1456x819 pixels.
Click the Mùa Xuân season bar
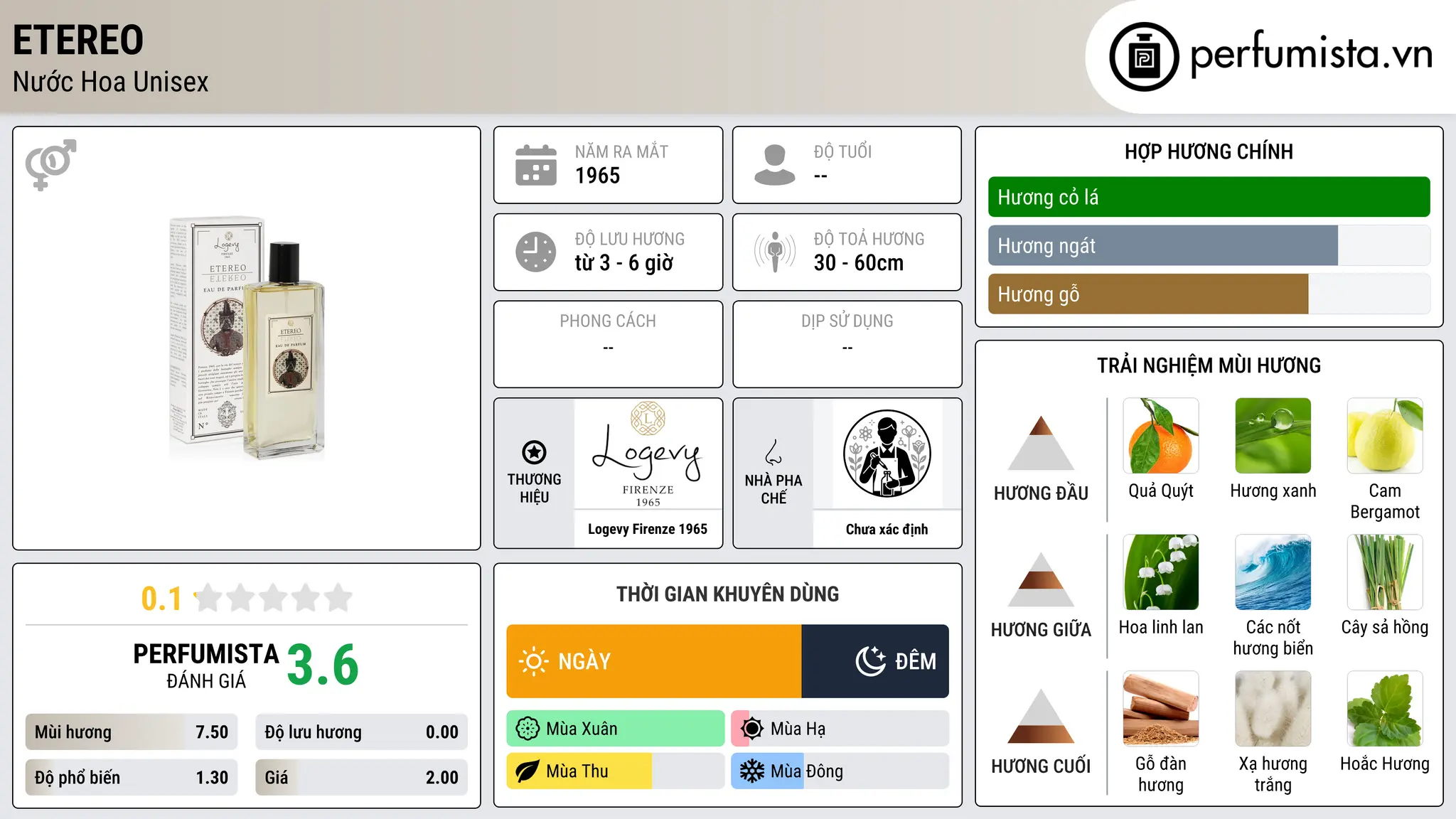tap(616, 729)
